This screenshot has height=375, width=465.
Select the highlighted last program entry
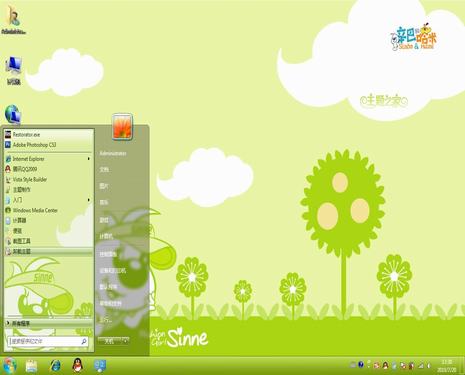(48, 252)
